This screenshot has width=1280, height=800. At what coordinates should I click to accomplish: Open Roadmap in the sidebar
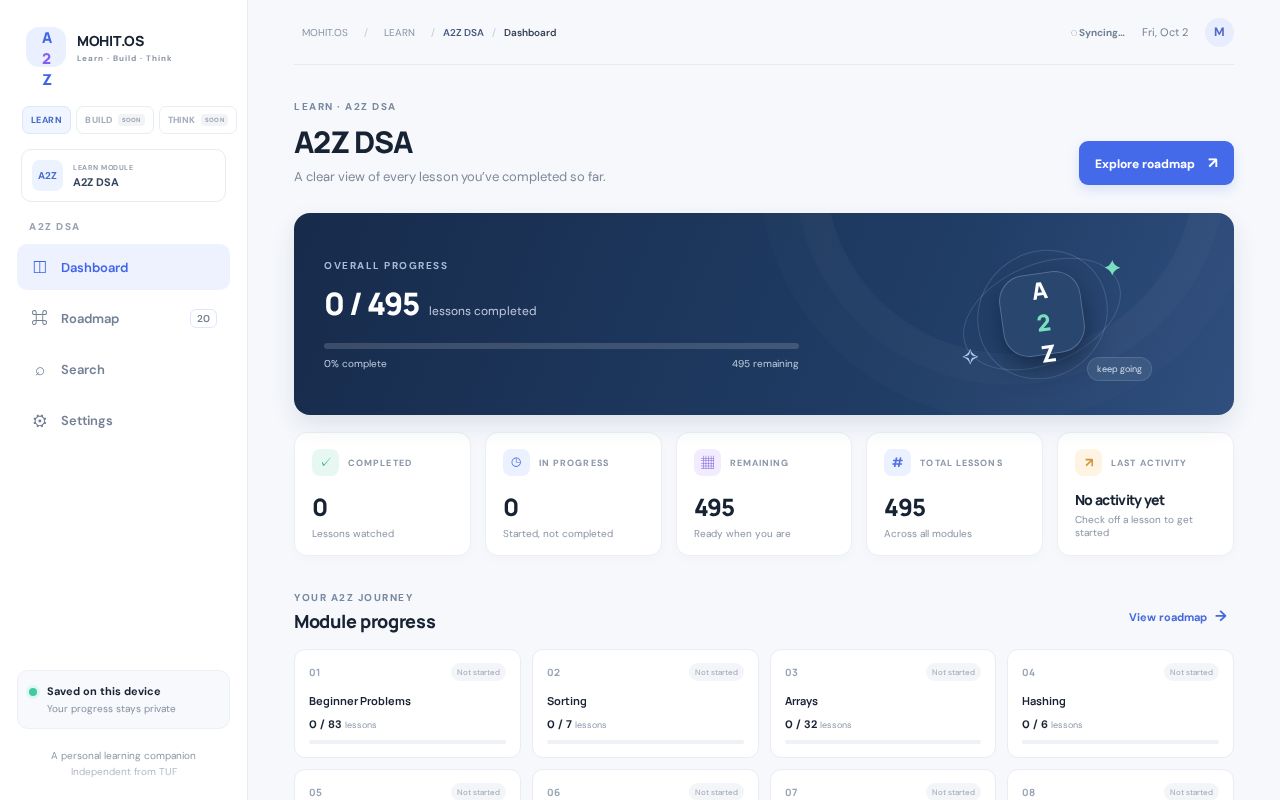123,318
